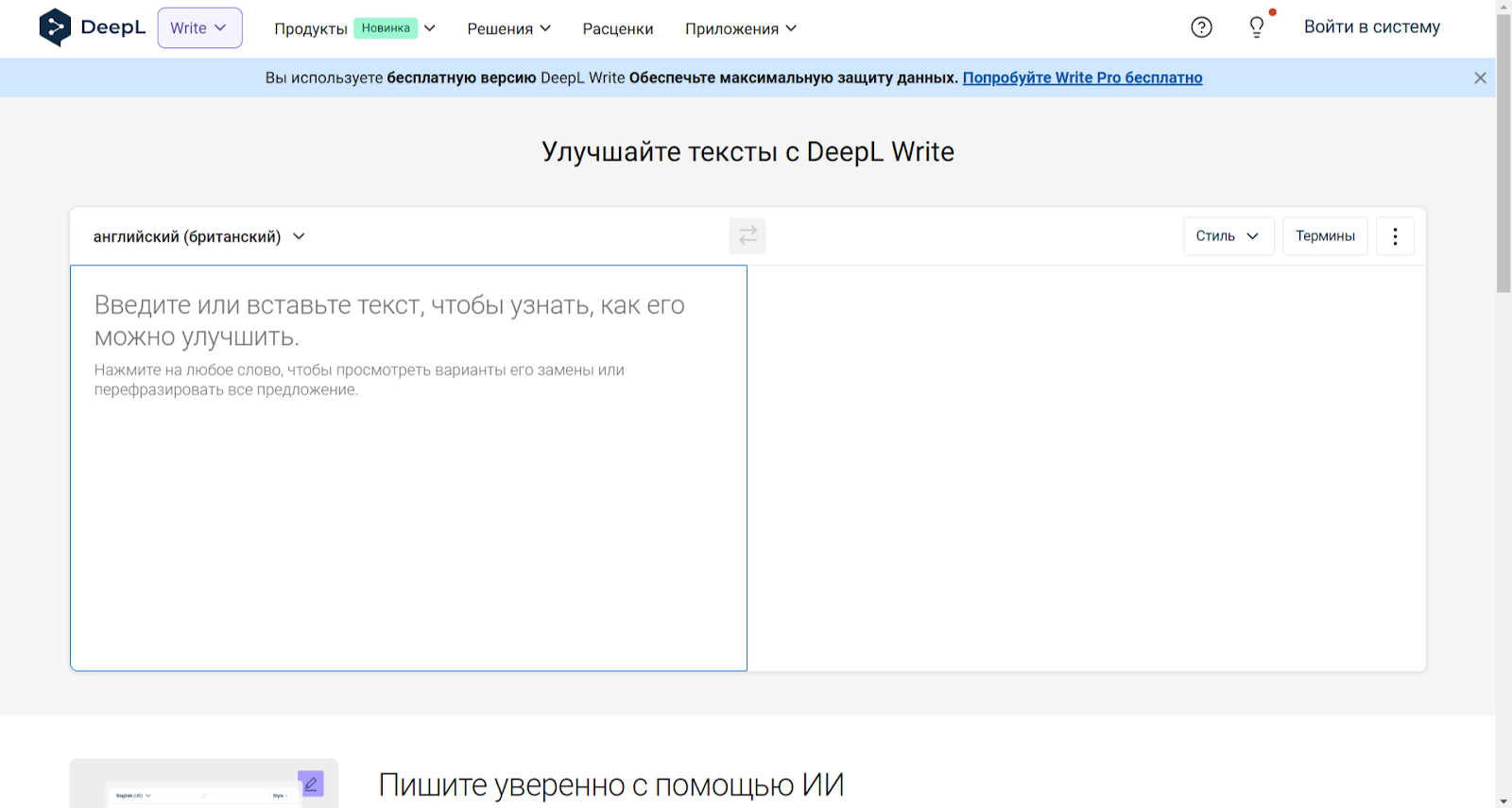
Task: Open the английский (британский) language dropdown
Action: (199, 236)
